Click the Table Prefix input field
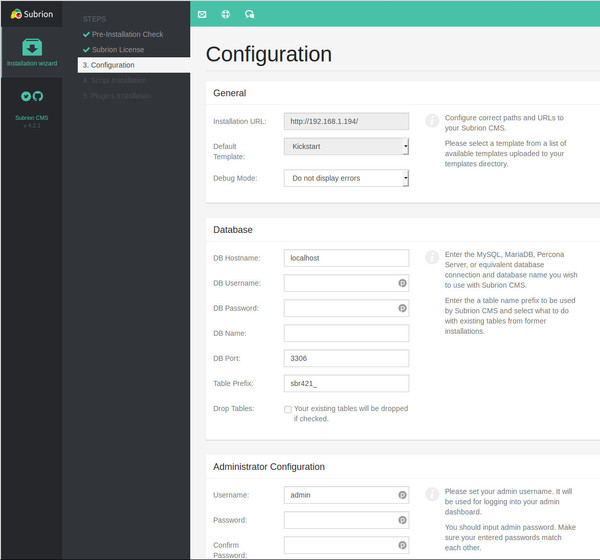Viewport: 600px width, 560px height. coord(346,383)
